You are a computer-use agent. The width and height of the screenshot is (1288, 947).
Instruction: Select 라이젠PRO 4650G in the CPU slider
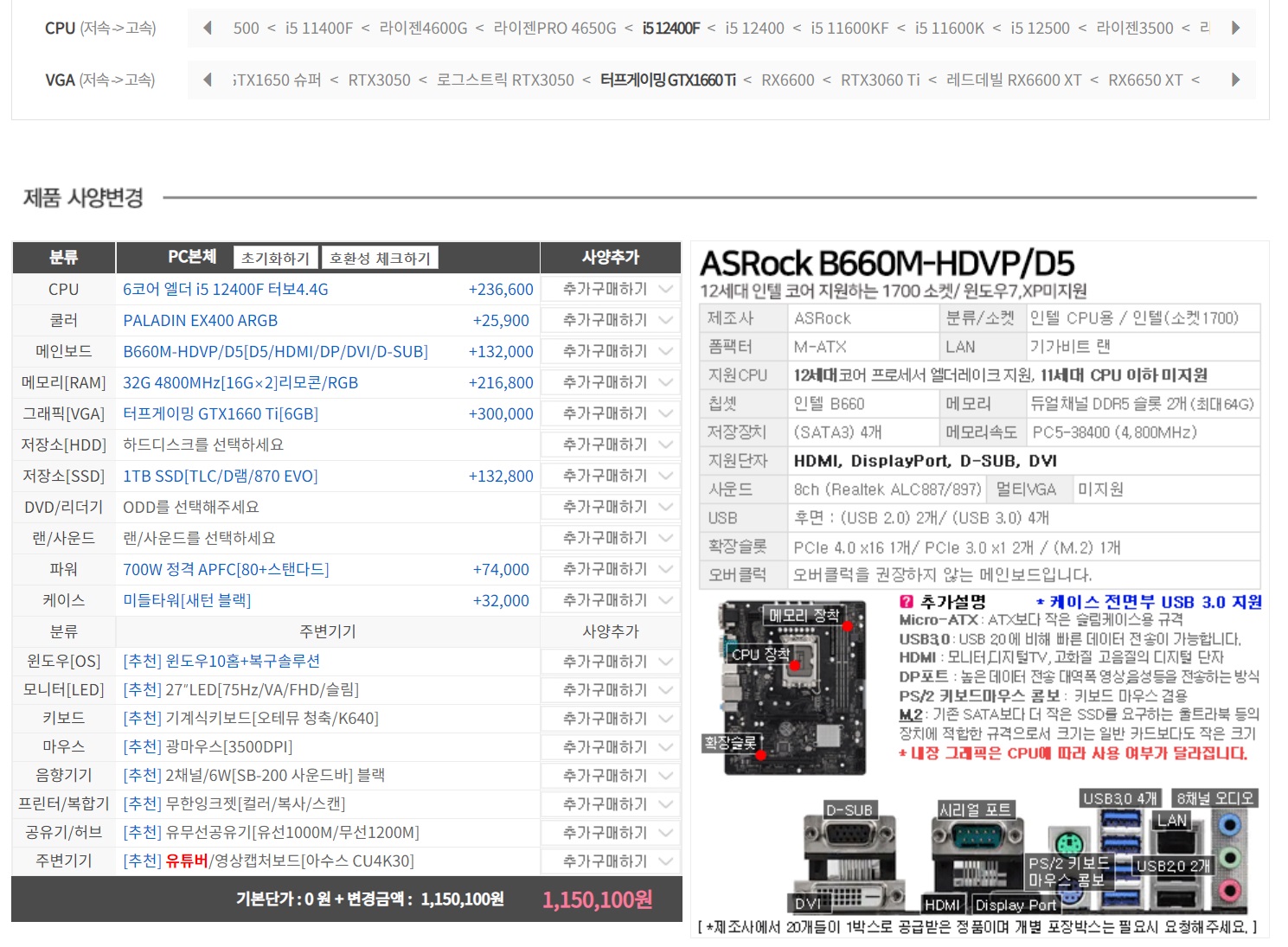[554, 28]
